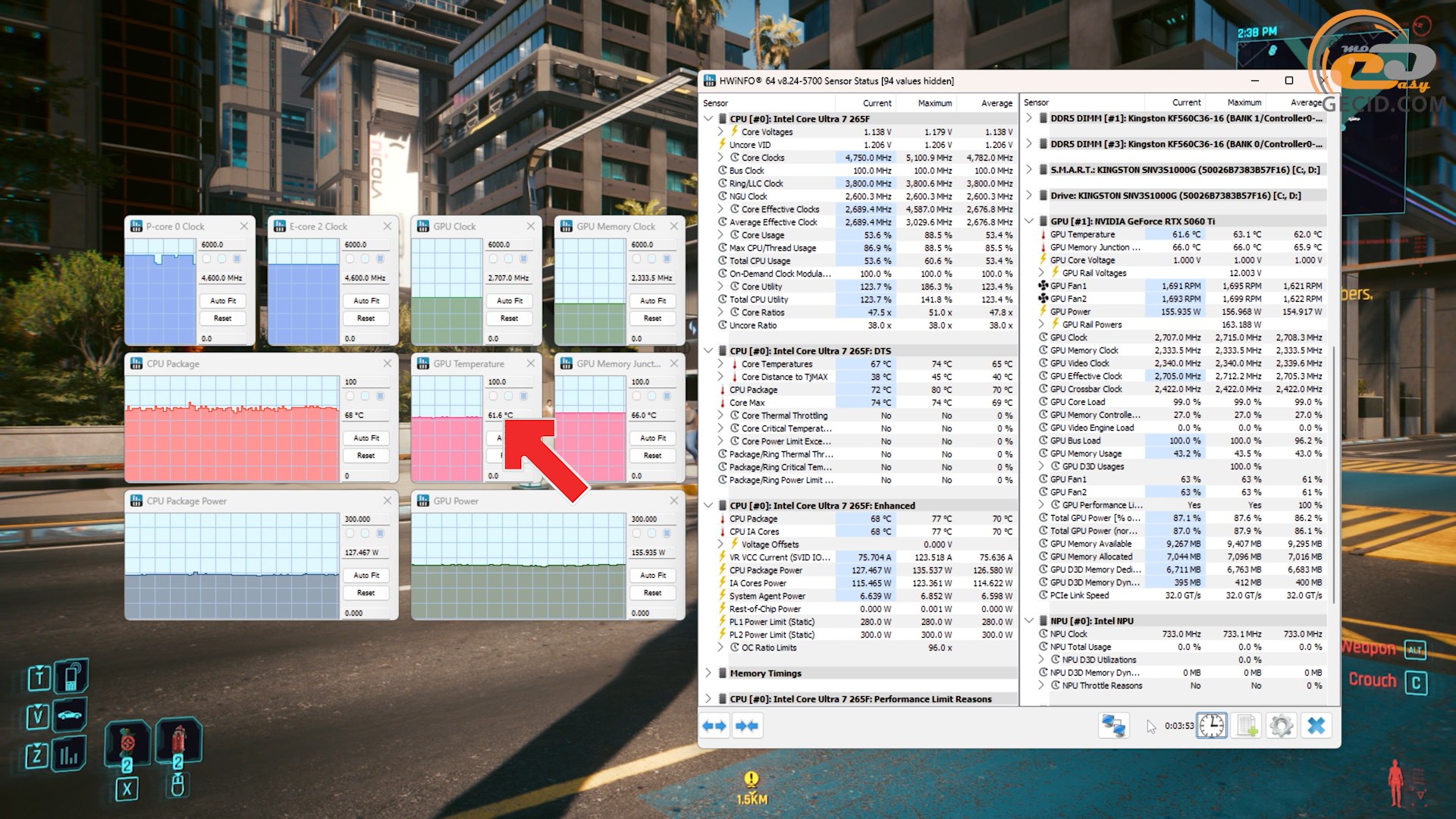The height and width of the screenshot is (819, 1456).
Task: Click the thermometer icon beside GPU Temperature row
Action: [1043, 234]
